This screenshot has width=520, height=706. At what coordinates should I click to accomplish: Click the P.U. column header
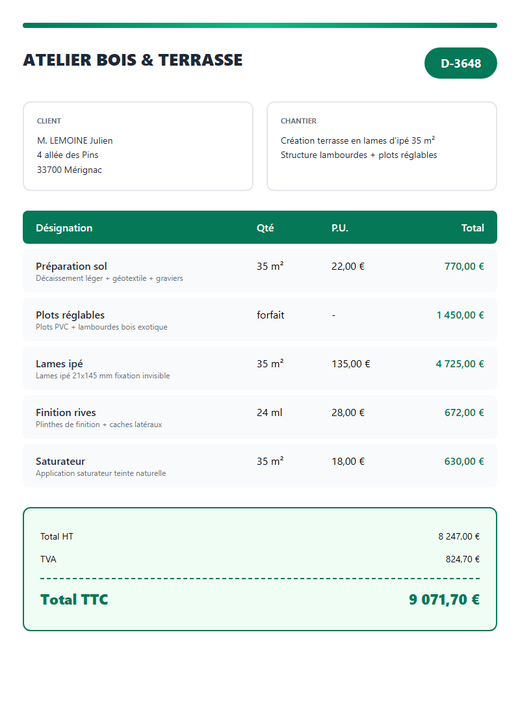pyautogui.click(x=340, y=228)
